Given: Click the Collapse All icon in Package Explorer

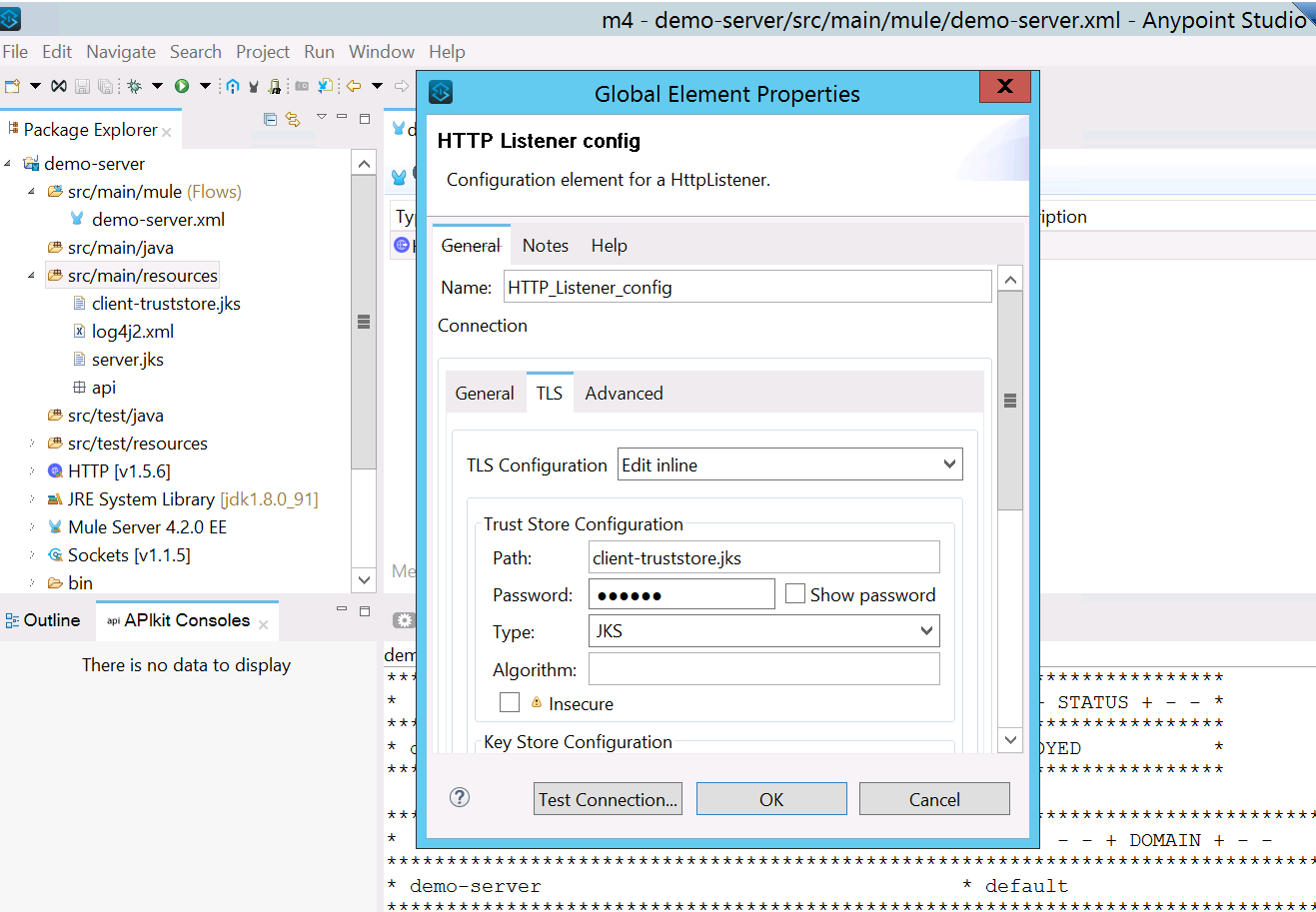Looking at the screenshot, I should click(x=270, y=119).
